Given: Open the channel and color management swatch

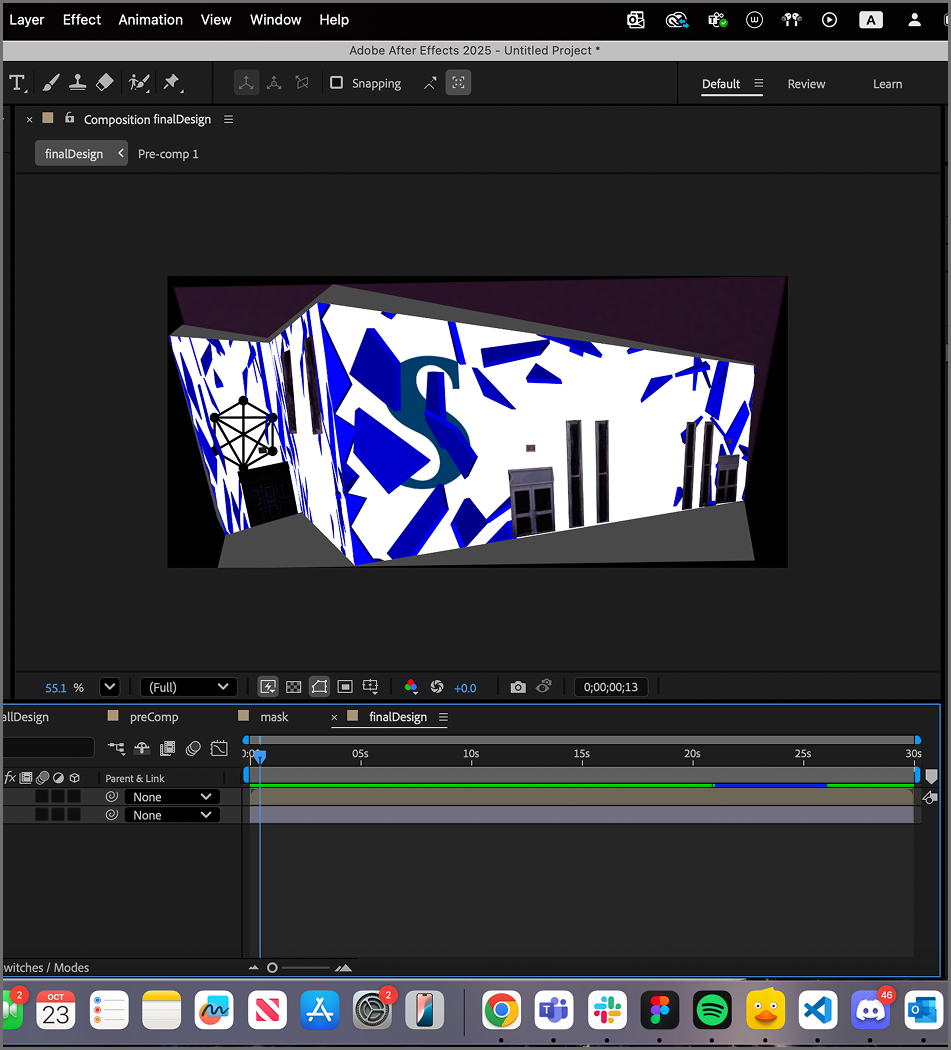Looking at the screenshot, I should tap(411, 687).
